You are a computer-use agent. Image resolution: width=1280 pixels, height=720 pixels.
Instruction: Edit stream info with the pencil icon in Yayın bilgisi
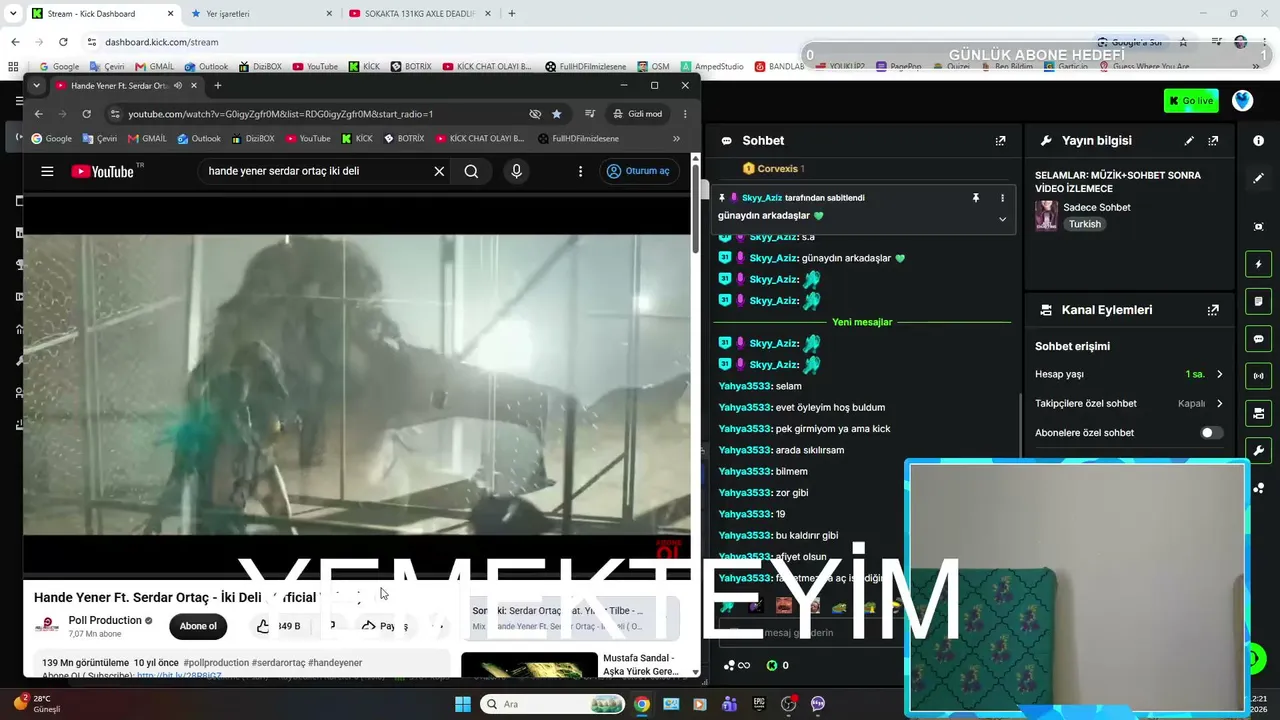pos(1189,141)
